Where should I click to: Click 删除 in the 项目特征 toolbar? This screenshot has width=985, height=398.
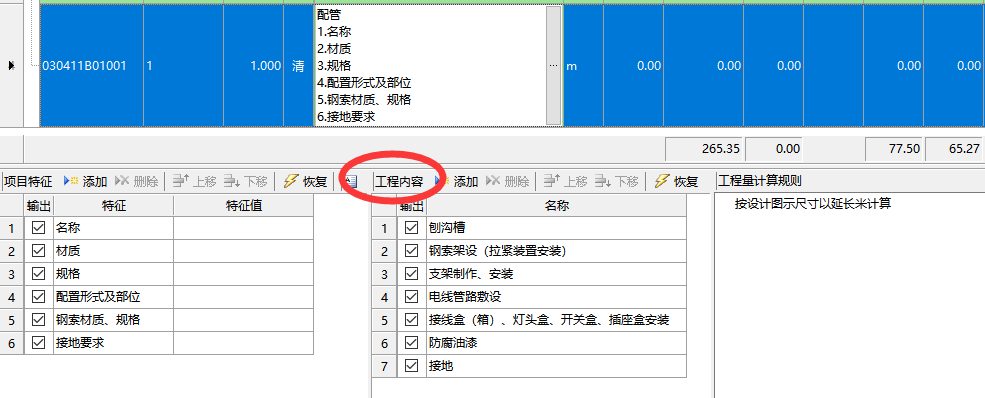click(137, 182)
